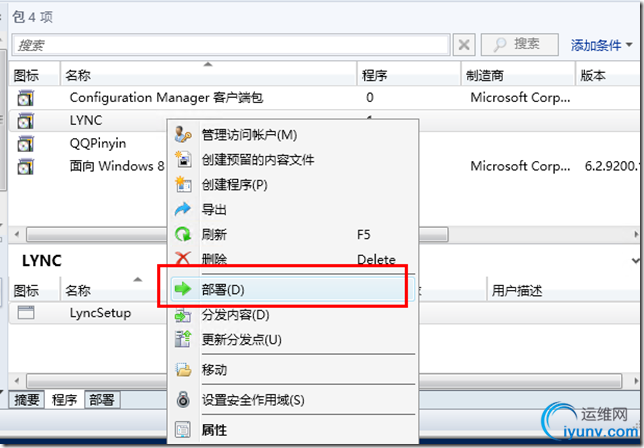Select the Configuration Manager 客户端包 row
The image size is (644, 448).
[x=324, y=98]
